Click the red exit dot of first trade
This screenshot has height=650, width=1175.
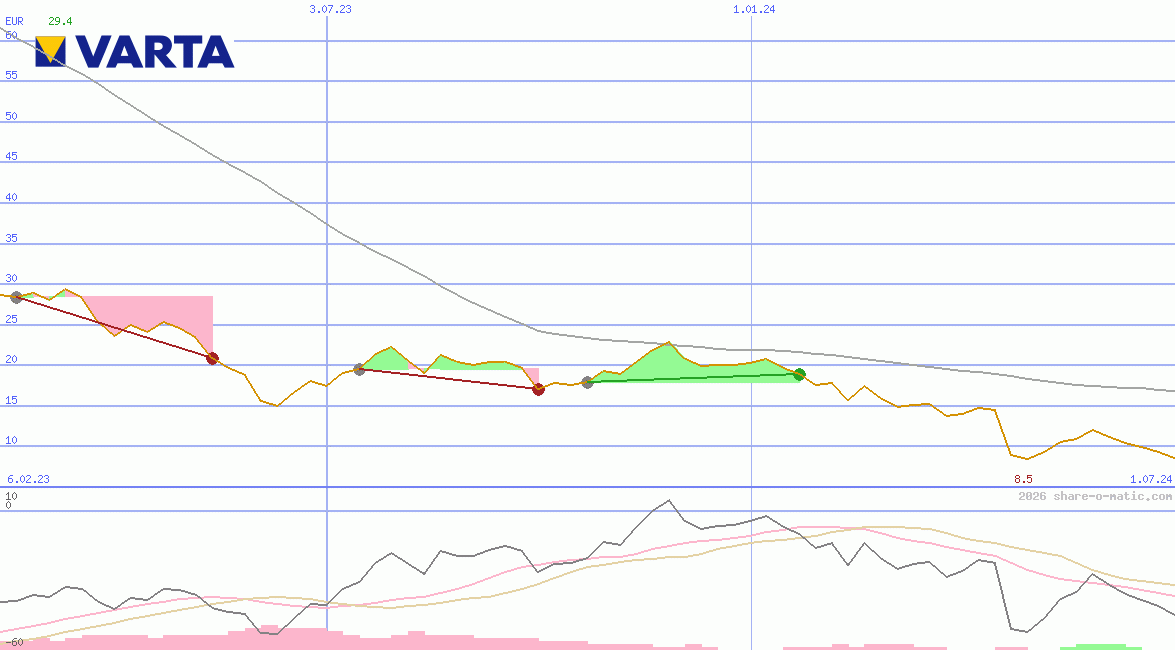point(212,358)
